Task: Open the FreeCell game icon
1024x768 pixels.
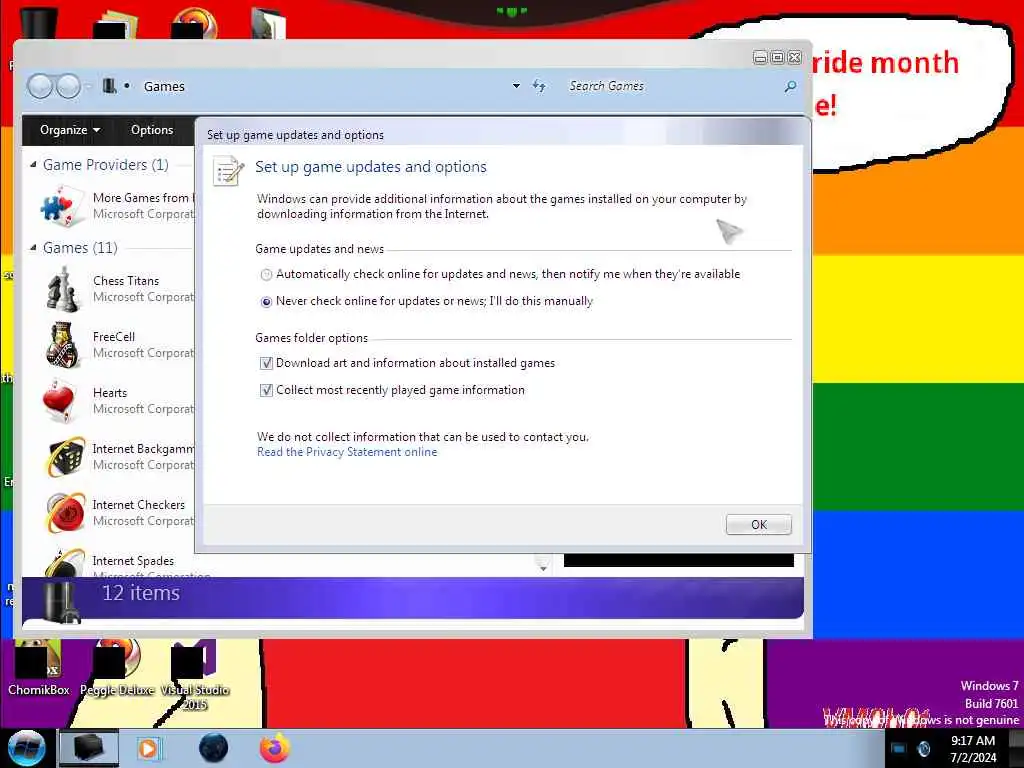Action: click(x=63, y=344)
